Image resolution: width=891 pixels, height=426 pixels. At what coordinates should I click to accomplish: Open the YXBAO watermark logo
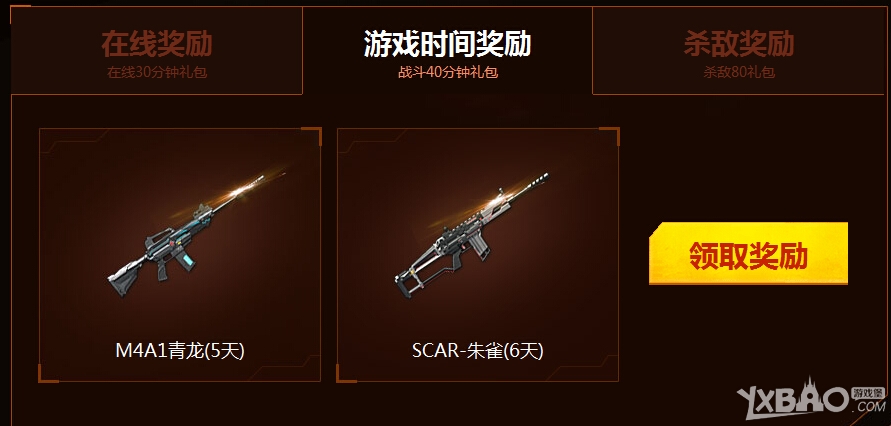811,401
